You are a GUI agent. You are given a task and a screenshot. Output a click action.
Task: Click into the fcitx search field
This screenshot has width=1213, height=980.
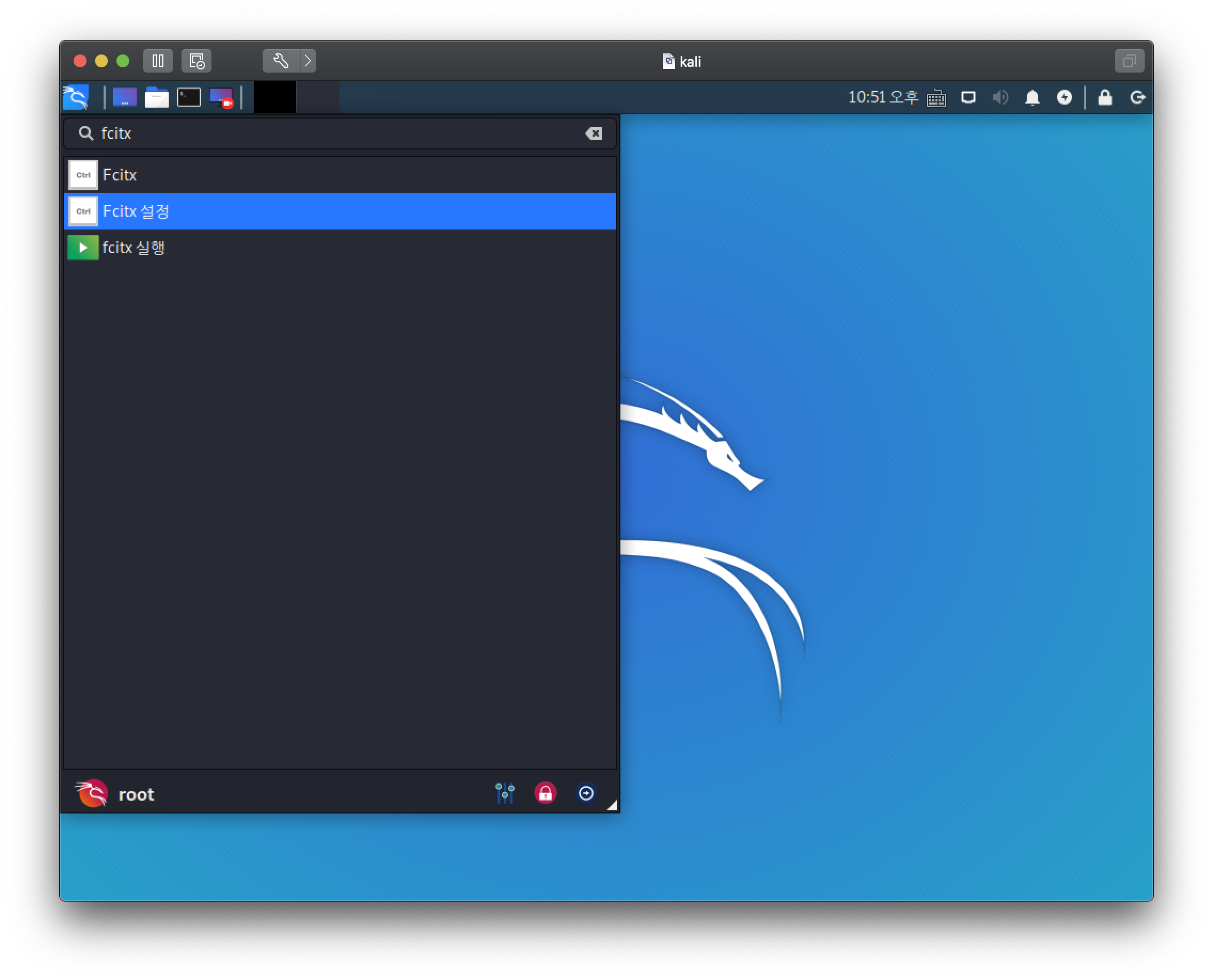pos(340,133)
